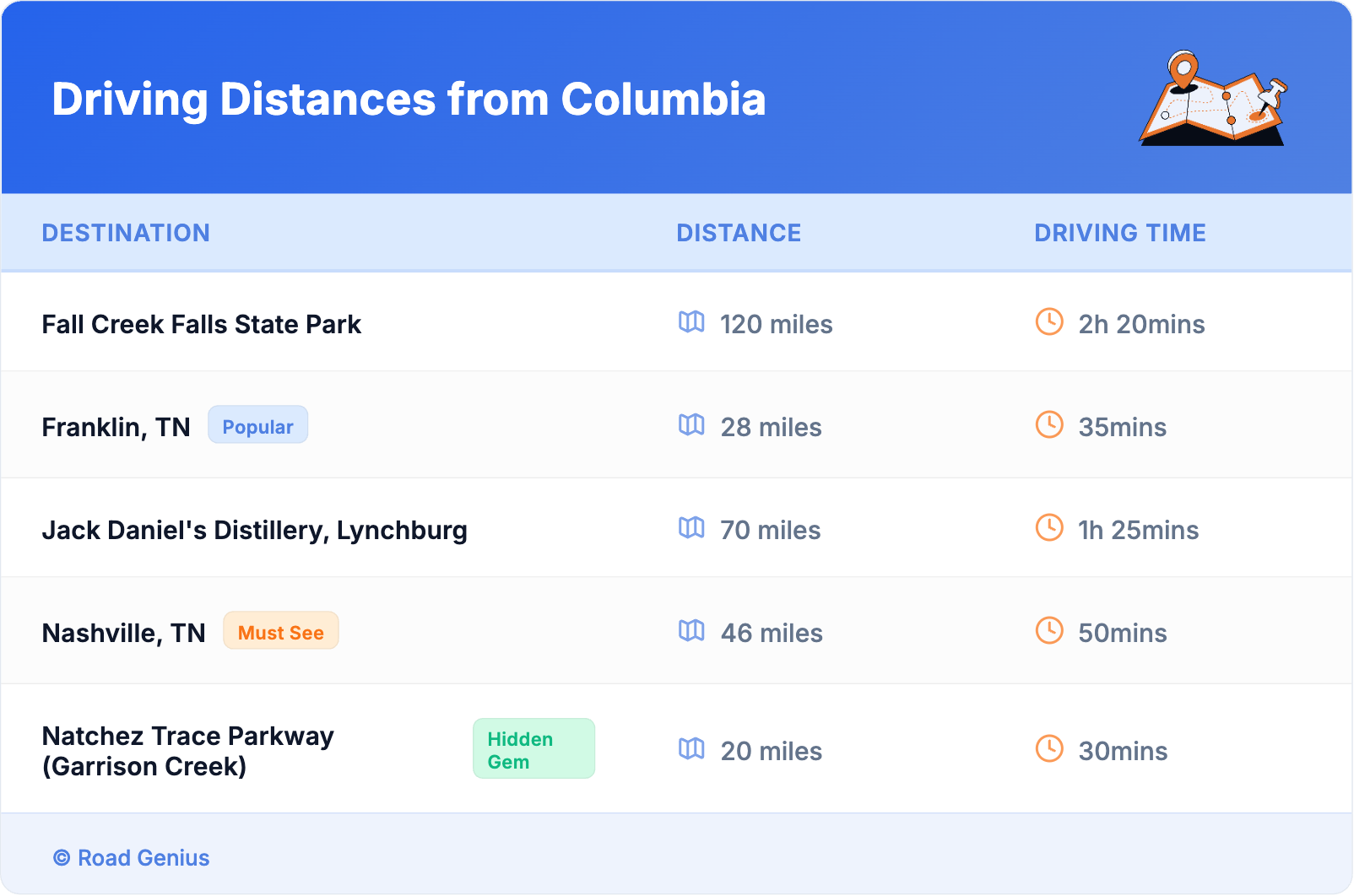Click the clock icon beside 2h 20mins
Screen dimensions: 1354x896
(1049, 321)
